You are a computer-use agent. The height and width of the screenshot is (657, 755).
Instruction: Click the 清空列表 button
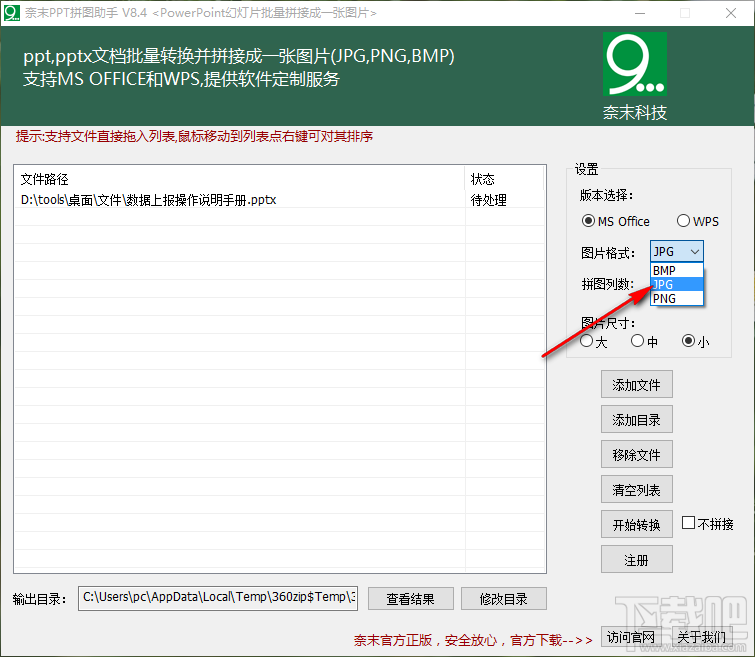point(637,489)
